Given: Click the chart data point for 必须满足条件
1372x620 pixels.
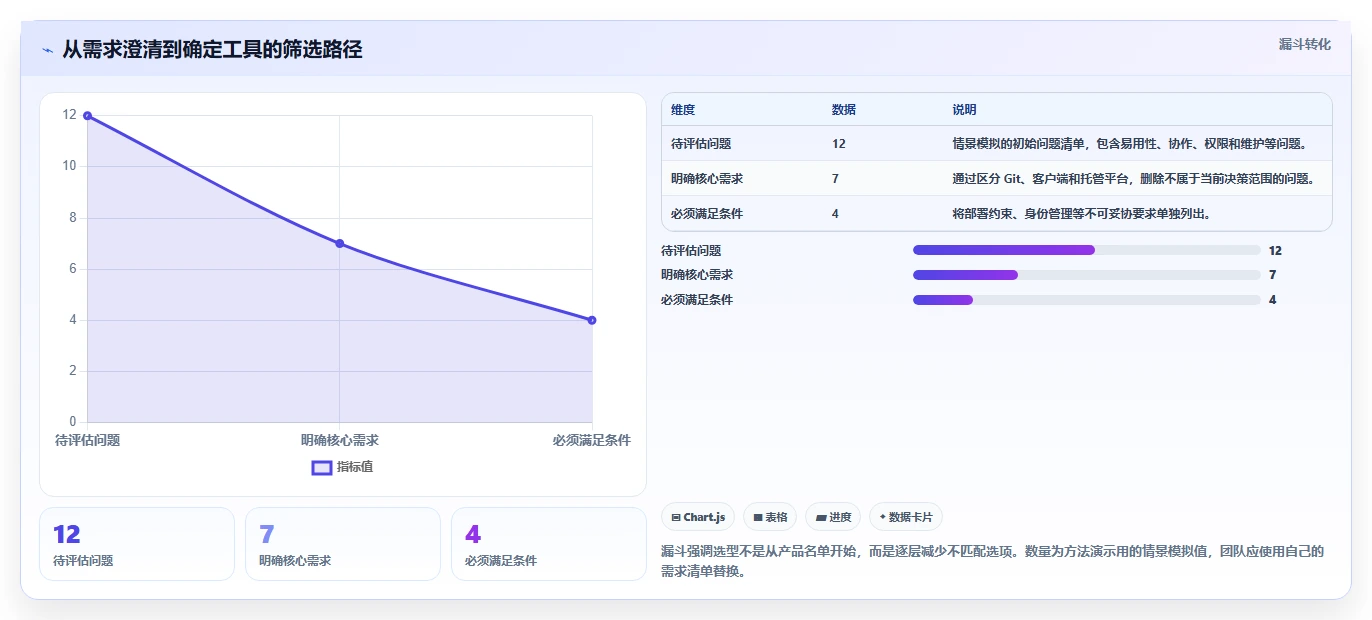Looking at the screenshot, I should pyautogui.click(x=592, y=320).
